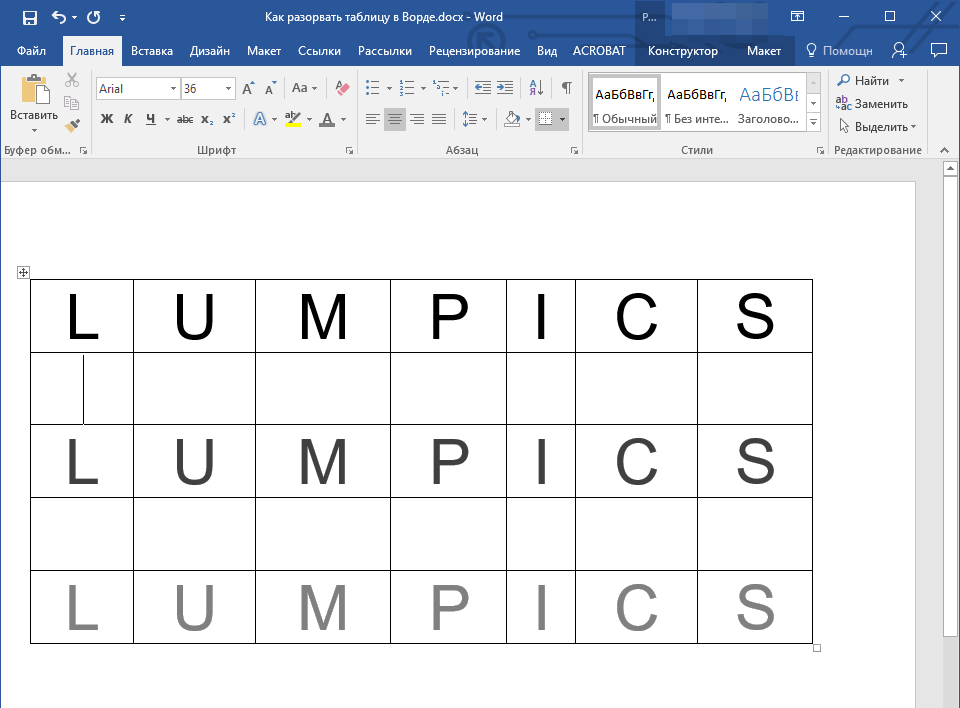Toggle bold formatting (Ж)
The height and width of the screenshot is (708, 960).
(x=107, y=119)
